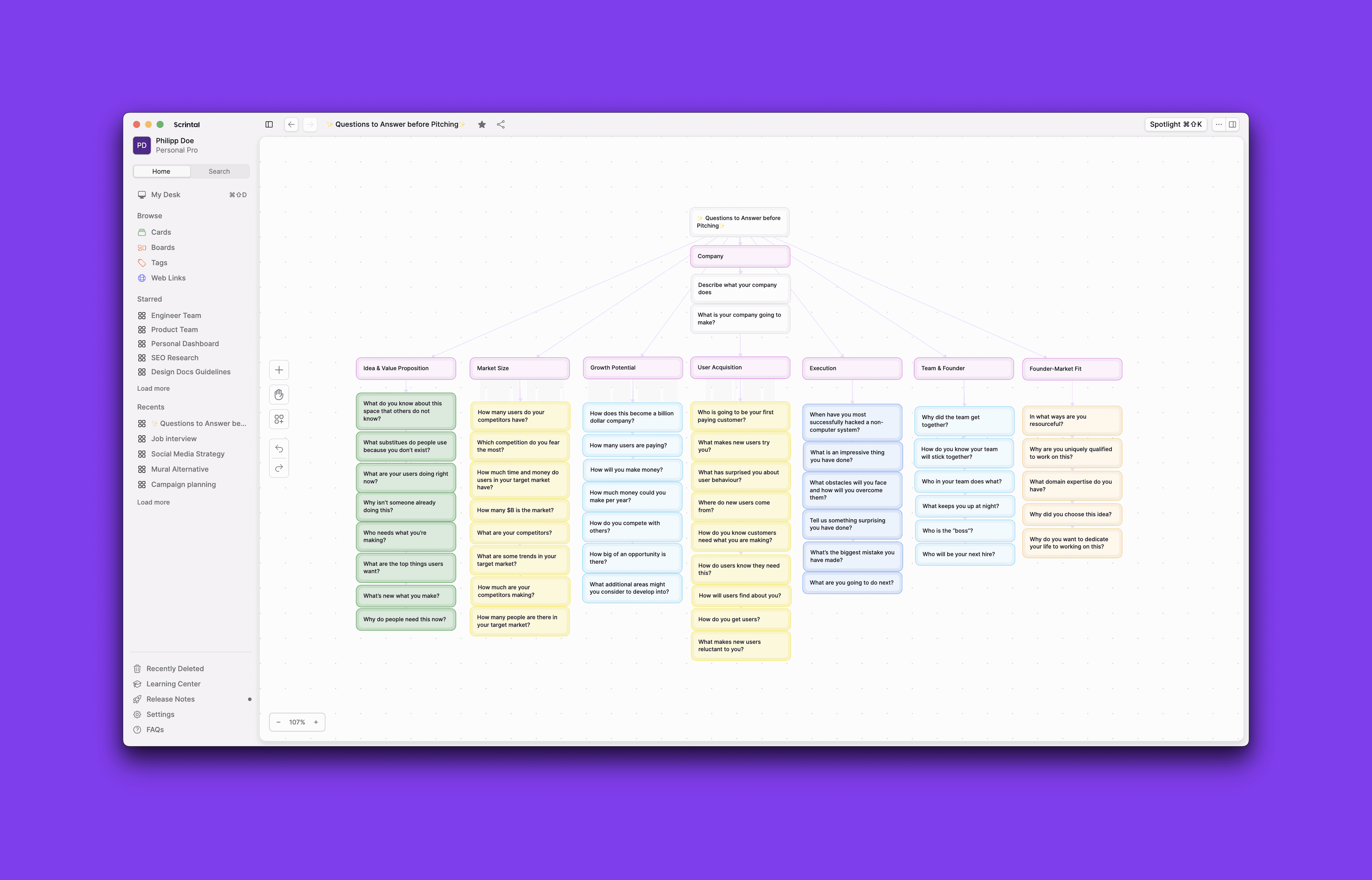The image size is (1372, 880).
Task: Increase zoom with plus button
Action: (x=316, y=722)
